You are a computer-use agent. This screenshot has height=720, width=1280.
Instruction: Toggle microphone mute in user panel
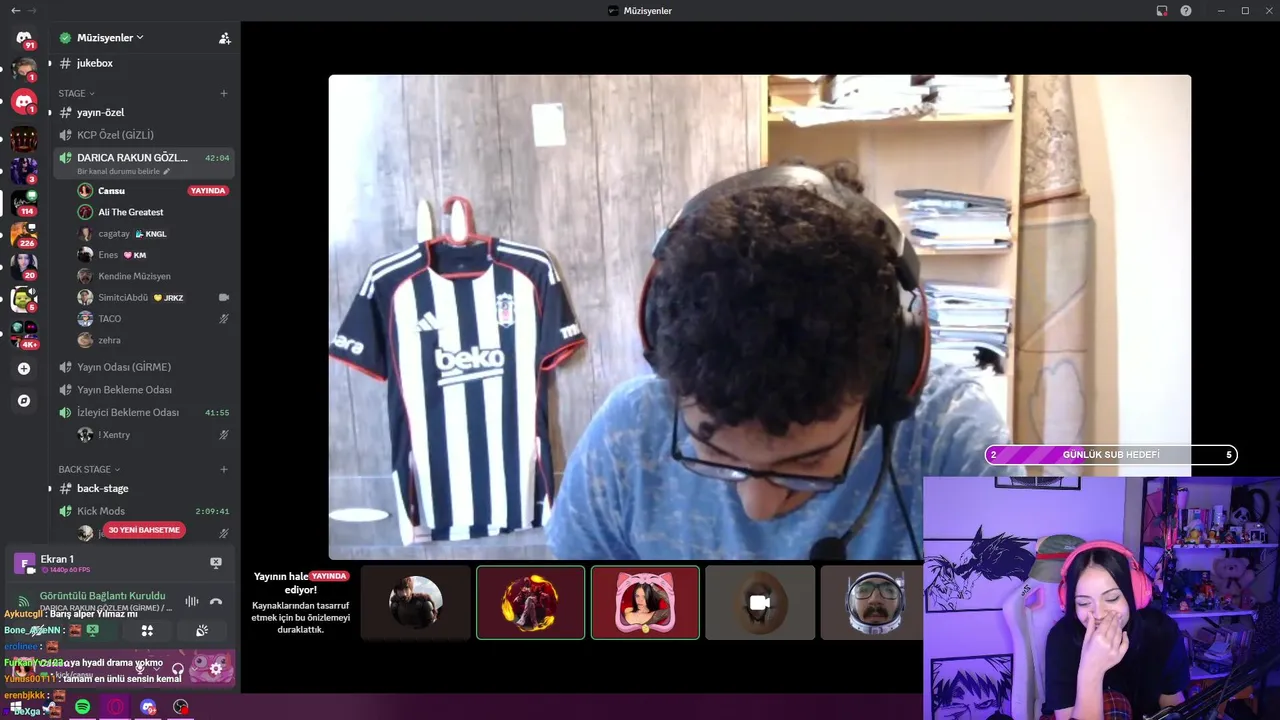click(x=139, y=669)
